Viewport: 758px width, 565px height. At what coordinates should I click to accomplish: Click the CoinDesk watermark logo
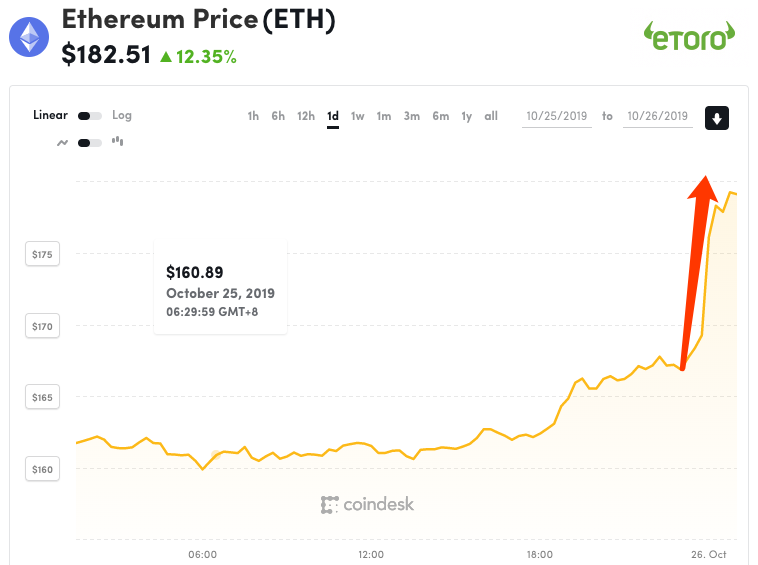tap(367, 504)
